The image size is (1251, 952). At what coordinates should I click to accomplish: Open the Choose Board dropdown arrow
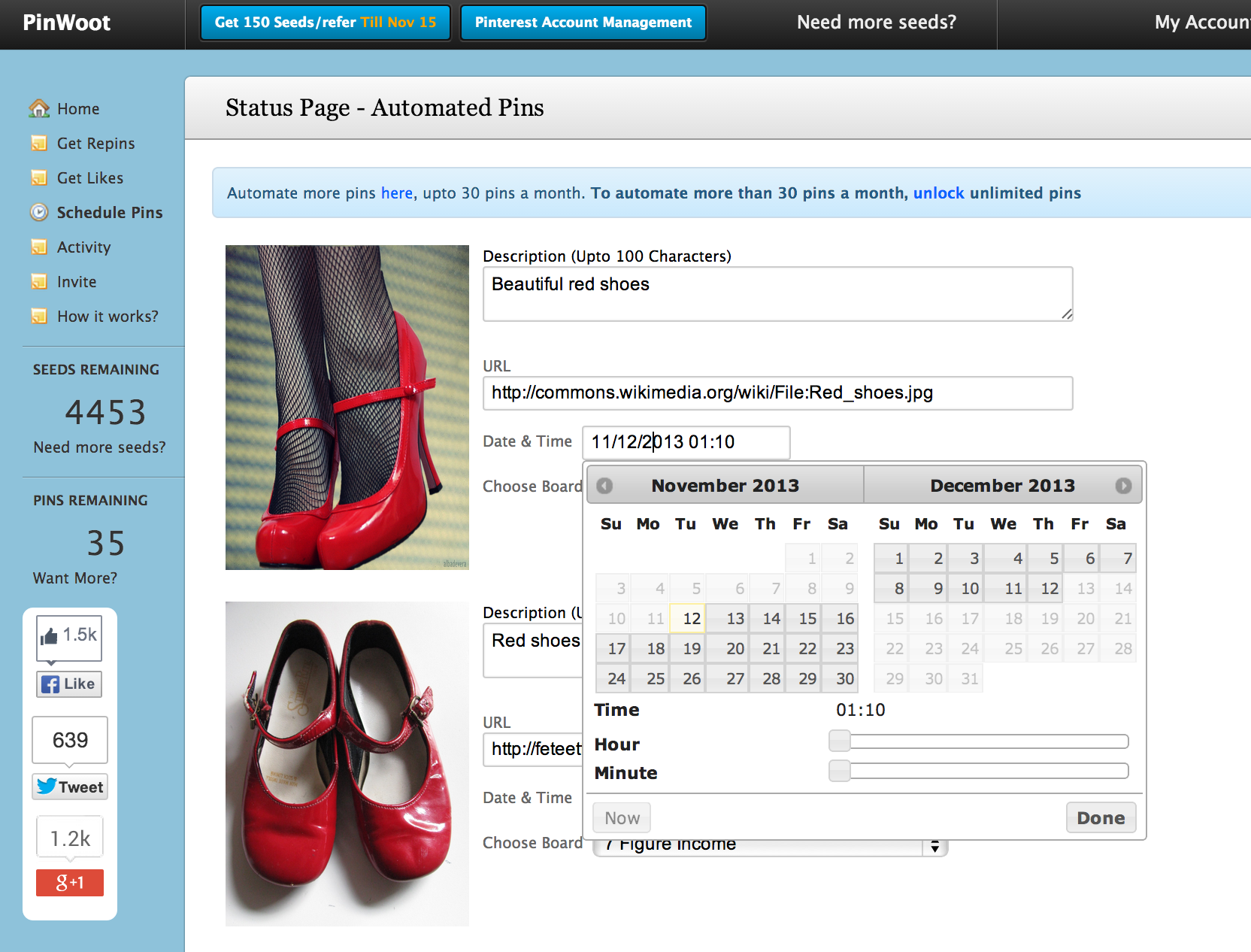[x=934, y=847]
